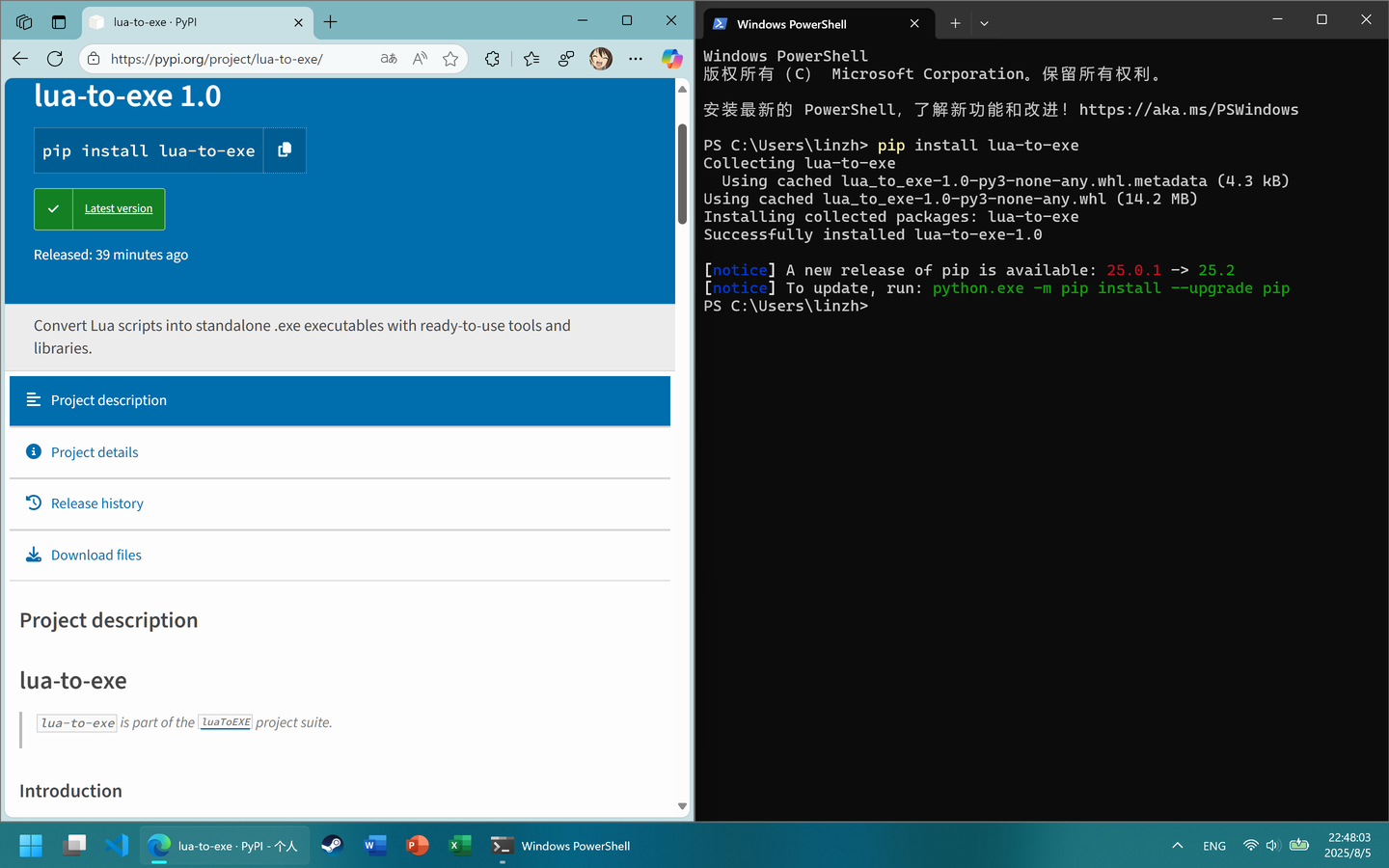This screenshot has height=868, width=1389.
Task: Open the Project description section
Action: tap(340, 400)
